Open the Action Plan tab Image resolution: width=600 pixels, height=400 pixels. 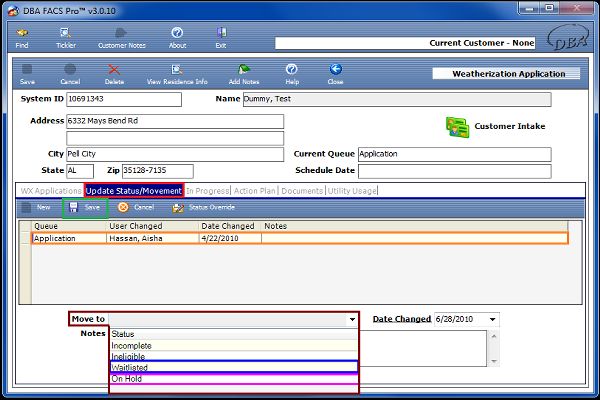tap(254, 191)
